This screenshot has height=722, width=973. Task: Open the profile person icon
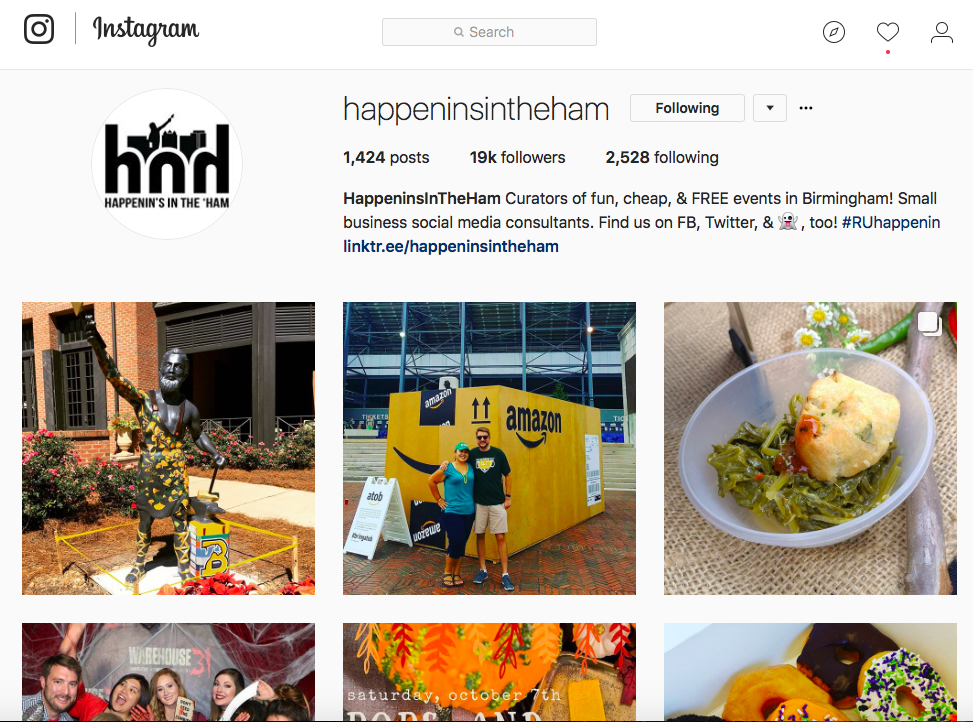coord(941,32)
